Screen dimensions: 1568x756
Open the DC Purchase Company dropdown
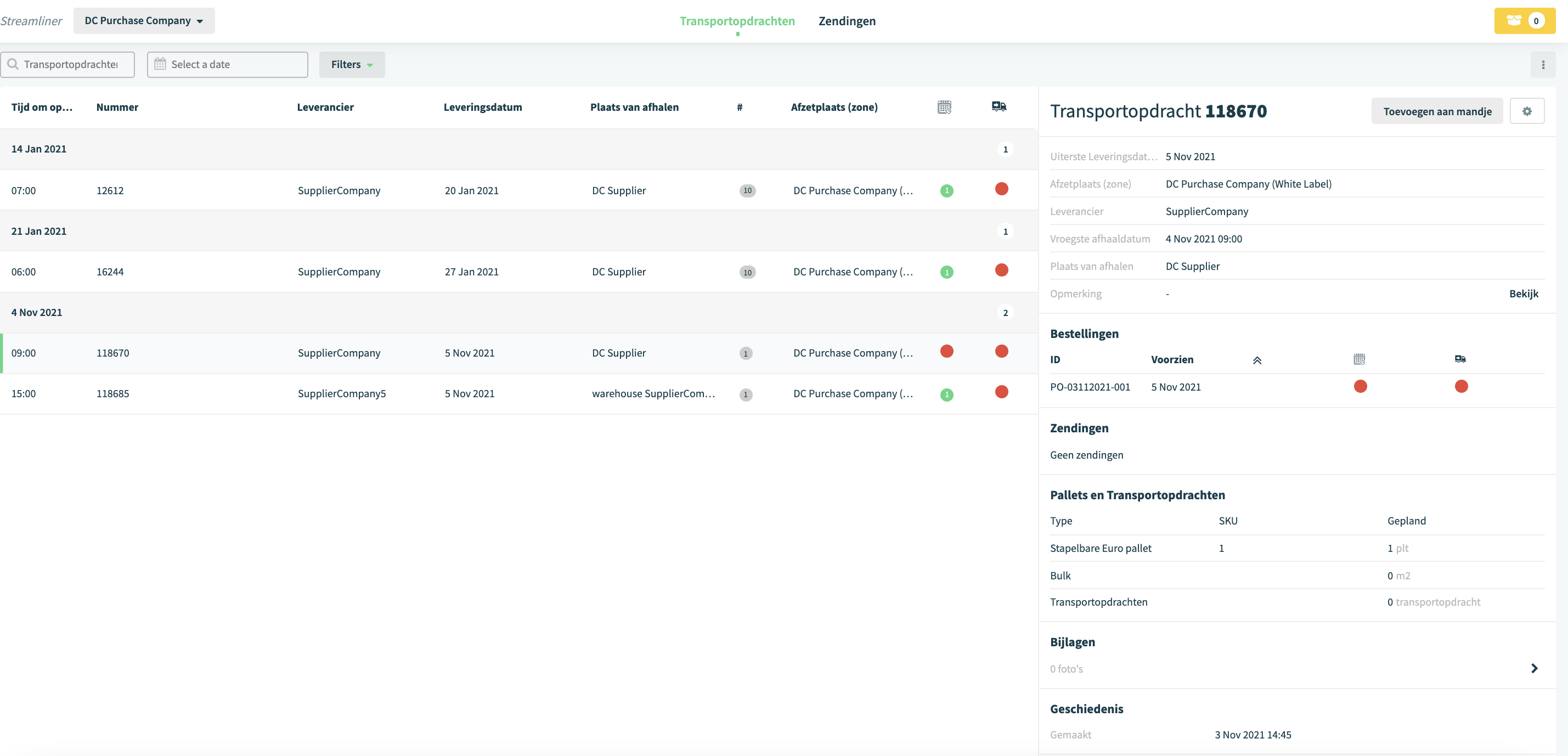point(144,21)
